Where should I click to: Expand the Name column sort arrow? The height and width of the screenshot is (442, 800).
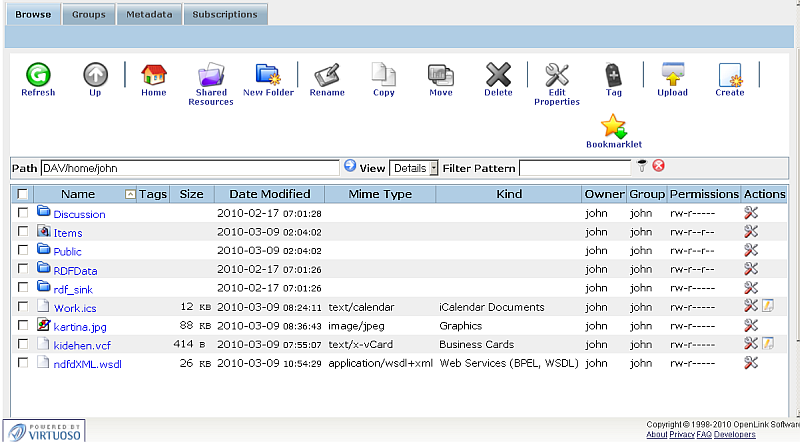point(130,194)
